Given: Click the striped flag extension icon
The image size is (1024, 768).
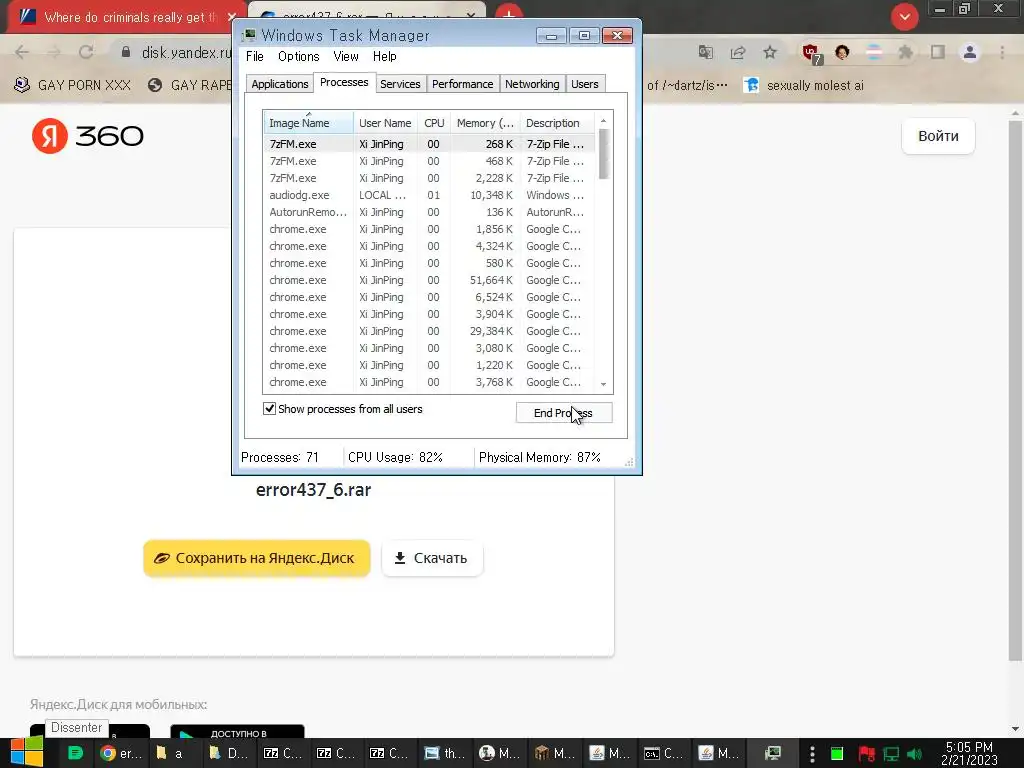Looking at the screenshot, I should pos(874,52).
